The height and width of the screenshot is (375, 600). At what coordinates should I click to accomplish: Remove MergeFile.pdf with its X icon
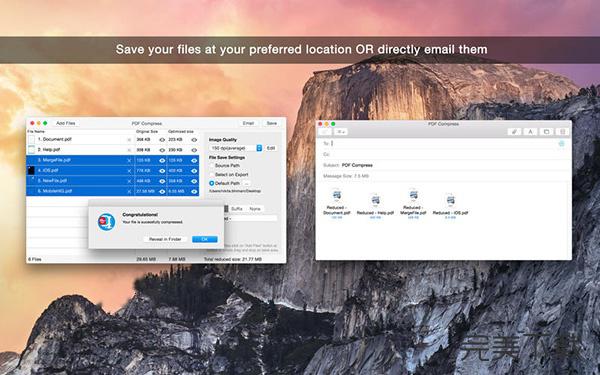pyautogui.click(x=129, y=160)
